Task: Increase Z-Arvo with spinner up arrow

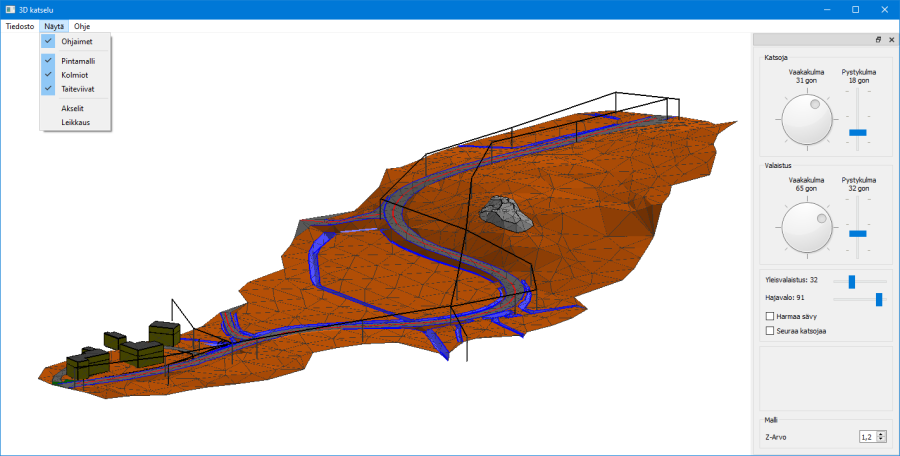Action: click(x=879, y=434)
